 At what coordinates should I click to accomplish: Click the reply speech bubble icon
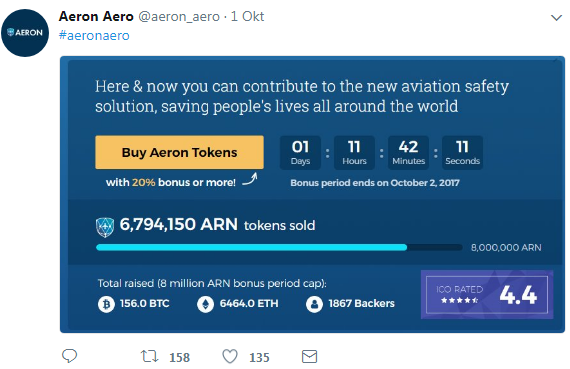(x=69, y=356)
